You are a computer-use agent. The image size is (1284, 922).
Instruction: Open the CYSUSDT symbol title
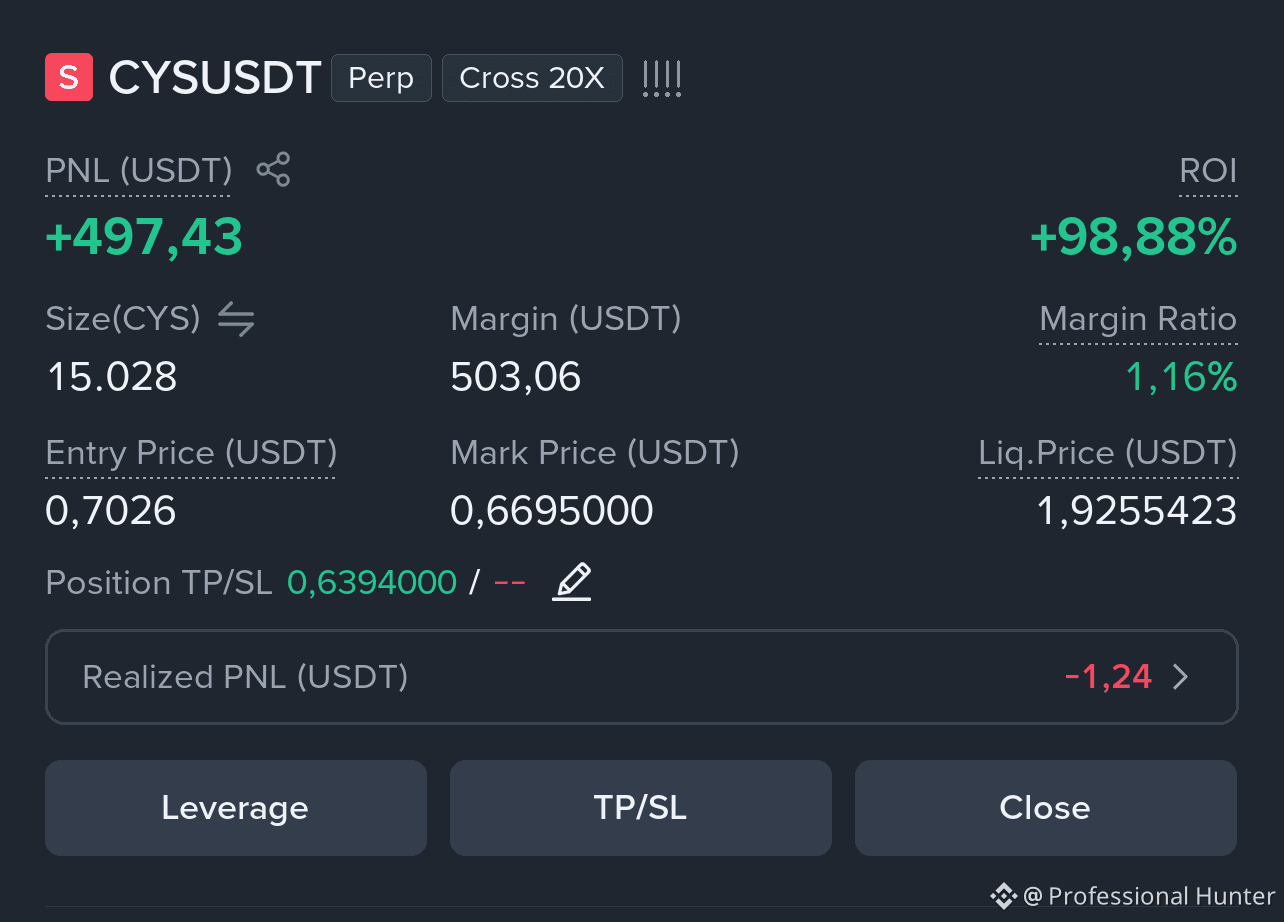(215, 78)
